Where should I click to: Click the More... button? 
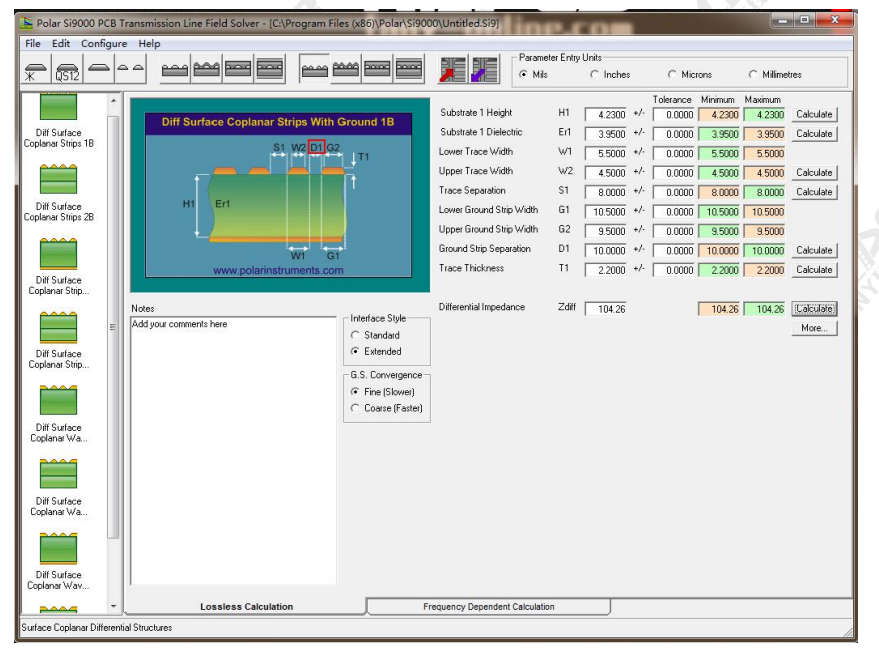[814, 328]
